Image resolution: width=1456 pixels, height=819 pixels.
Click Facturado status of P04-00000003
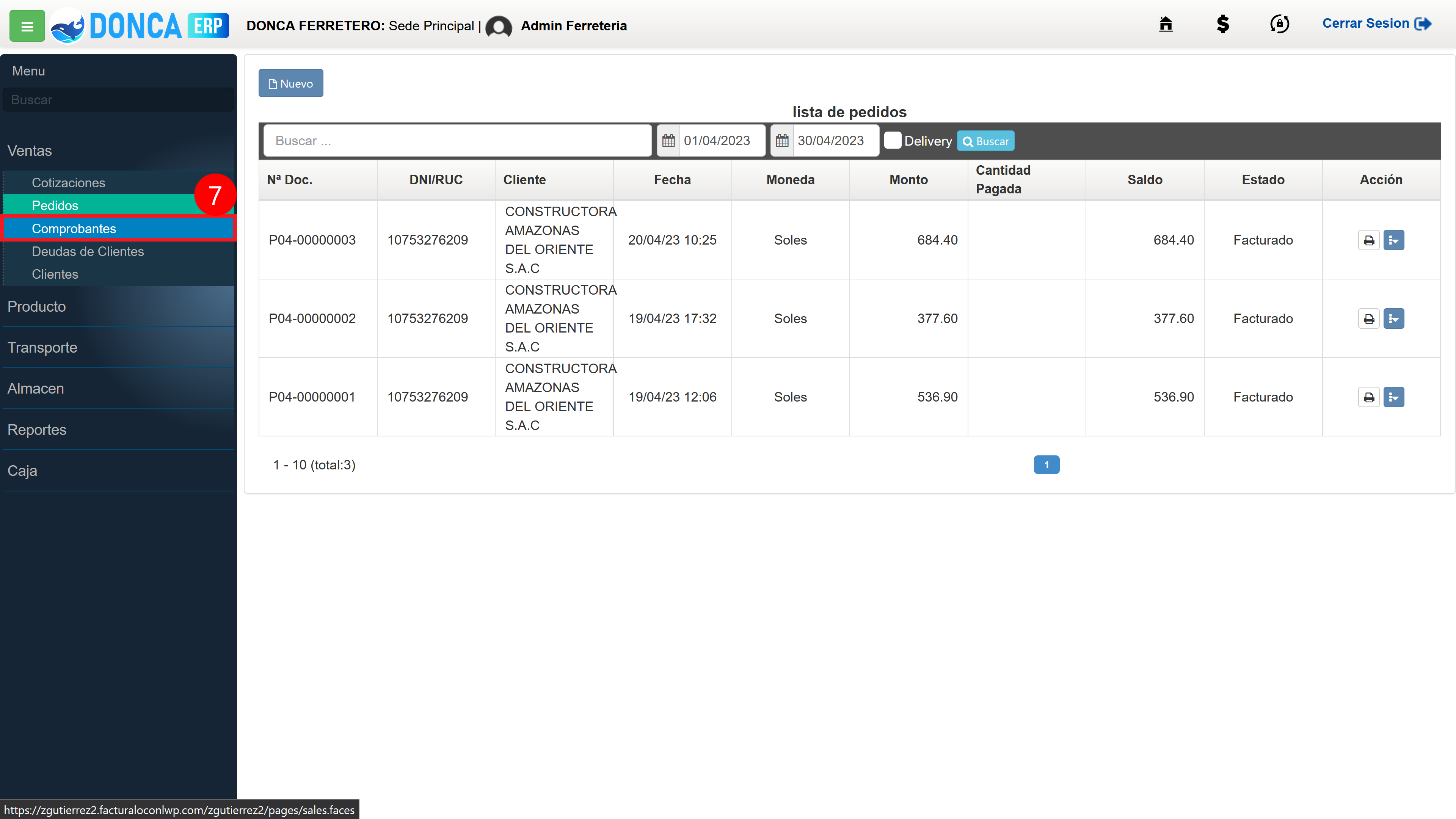(x=1263, y=240)
